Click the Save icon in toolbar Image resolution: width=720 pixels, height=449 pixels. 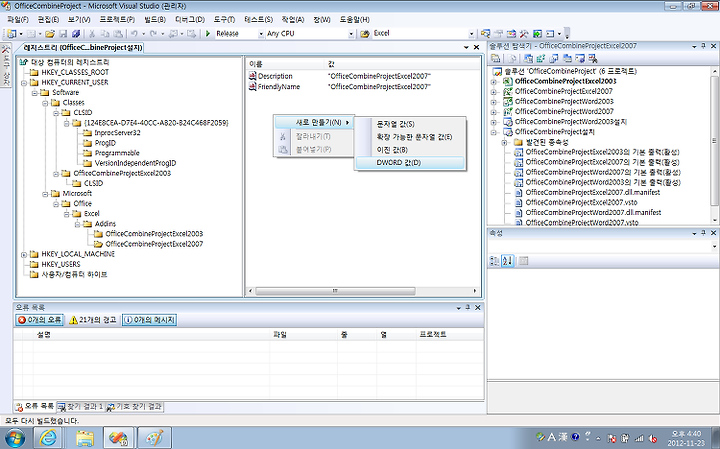tap(63, 34)
